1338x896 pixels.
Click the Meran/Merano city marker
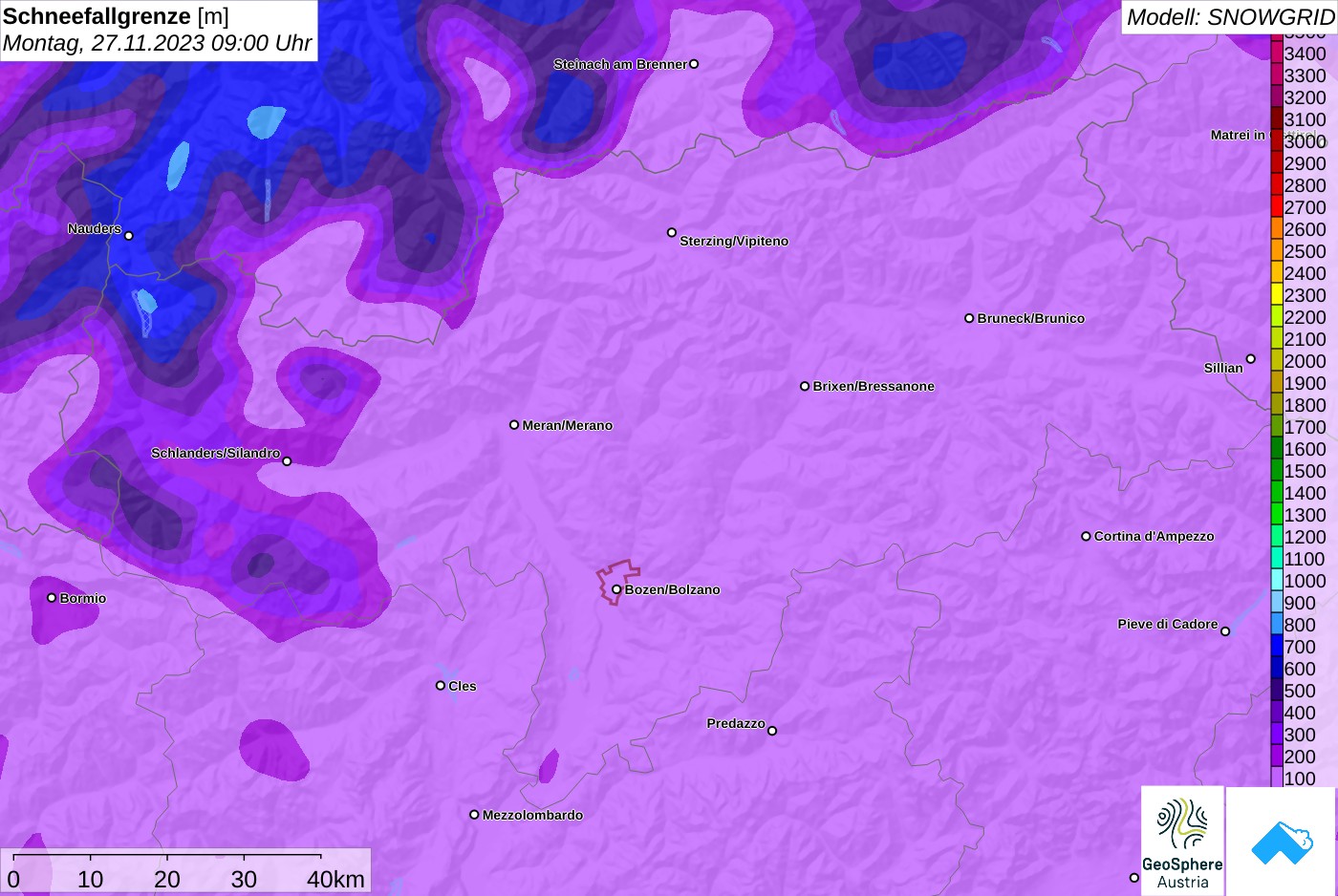click(x=514, y=425)
